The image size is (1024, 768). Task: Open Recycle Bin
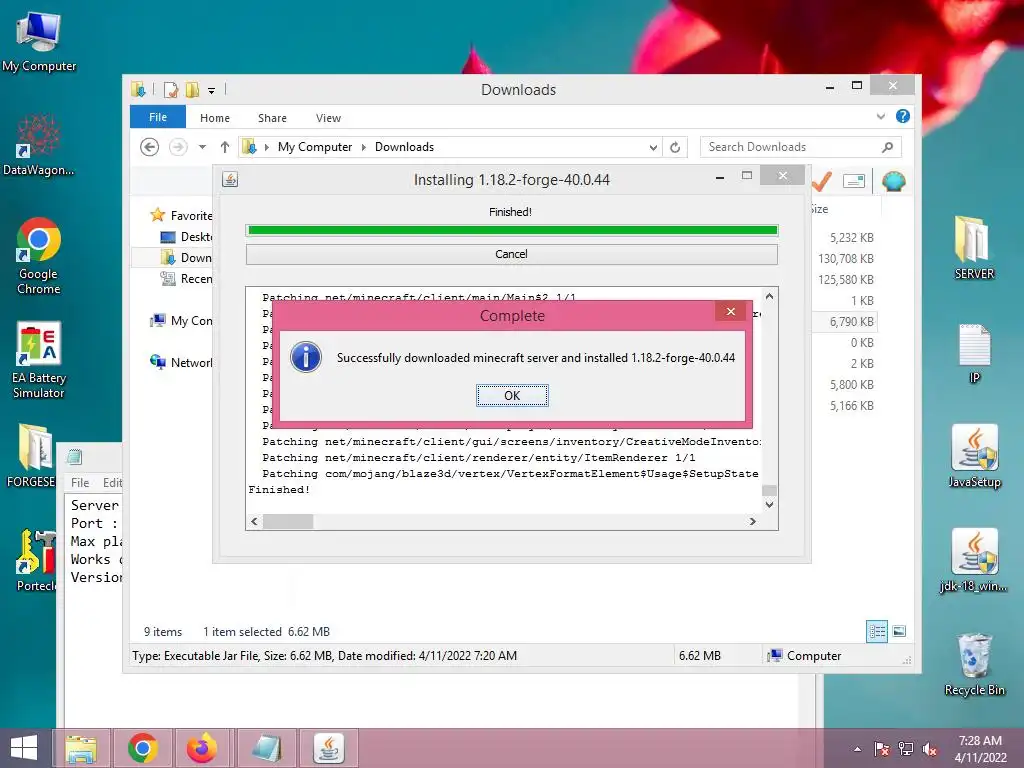(x=974, y=665)
